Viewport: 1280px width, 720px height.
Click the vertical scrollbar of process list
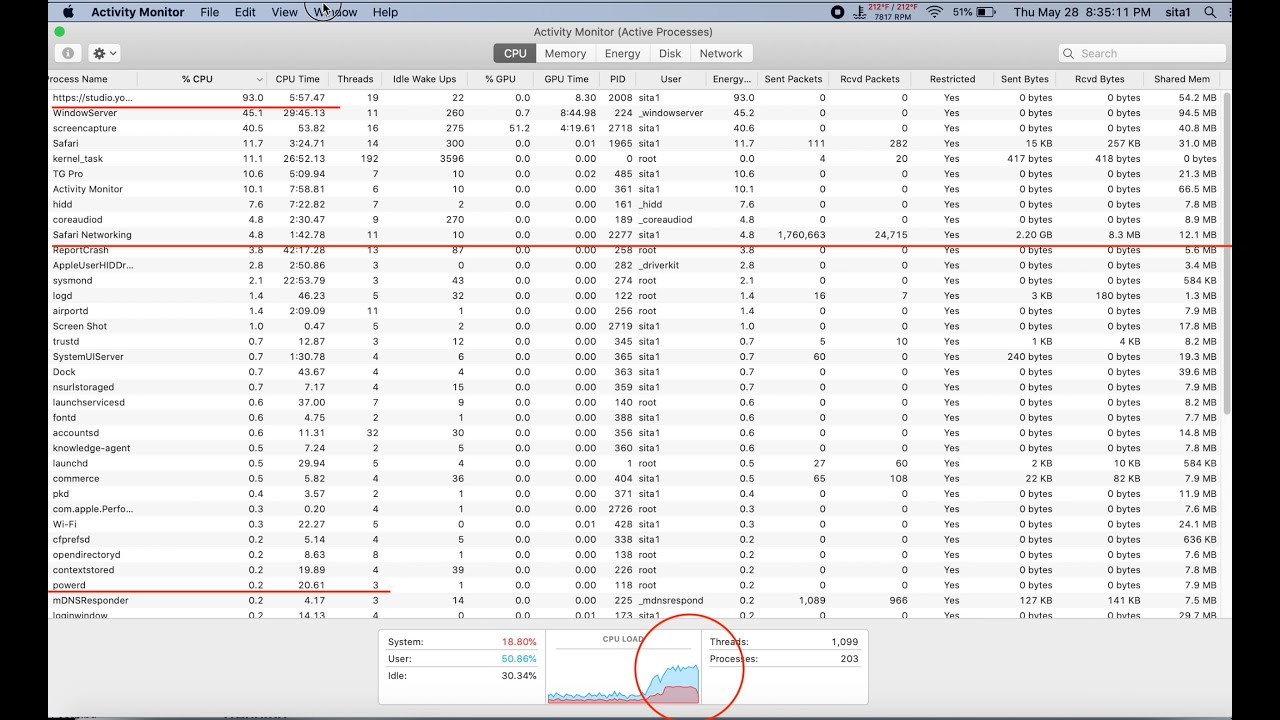tap(1226, 255)
